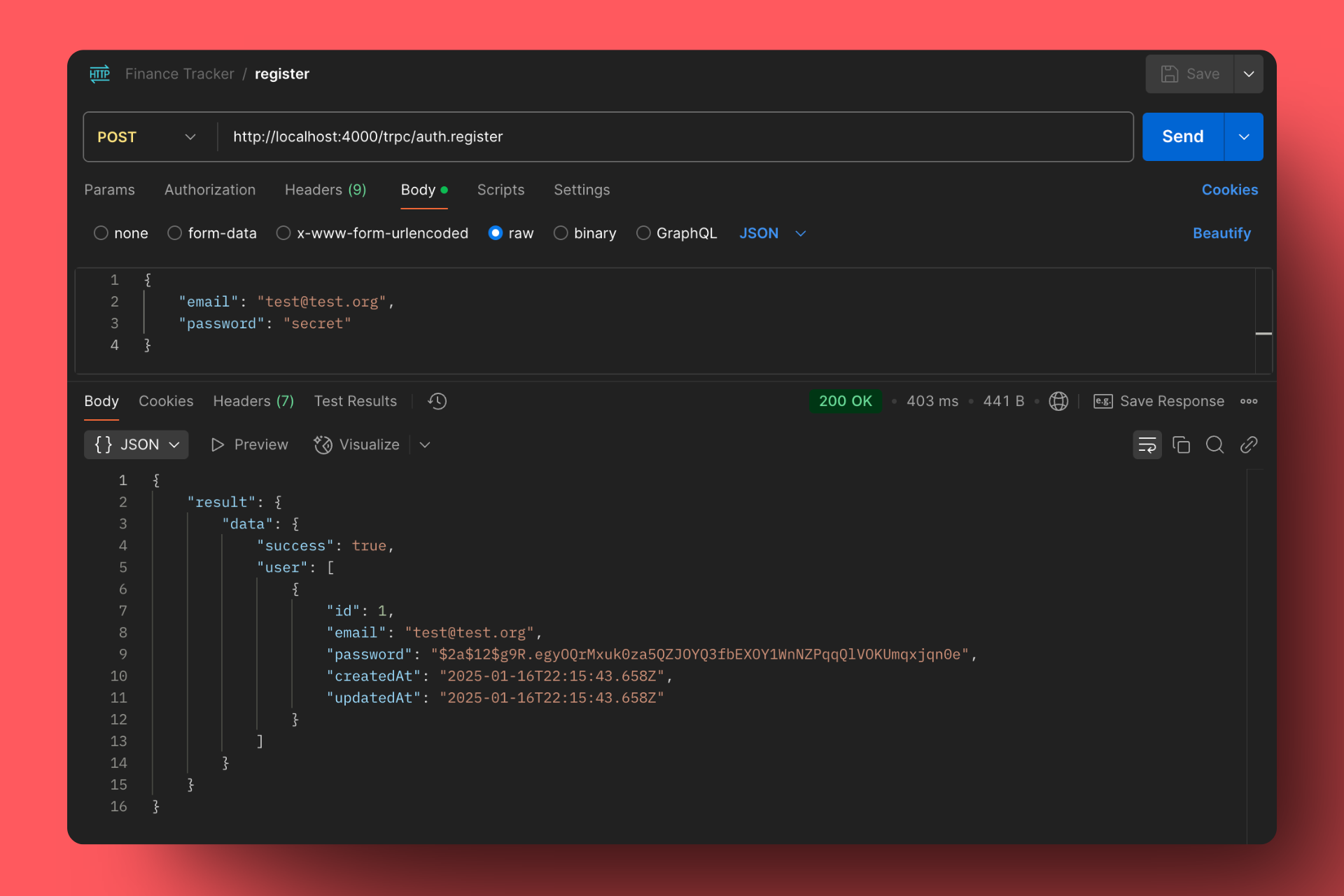Click the response history clock icon

[x=437, y=401]
